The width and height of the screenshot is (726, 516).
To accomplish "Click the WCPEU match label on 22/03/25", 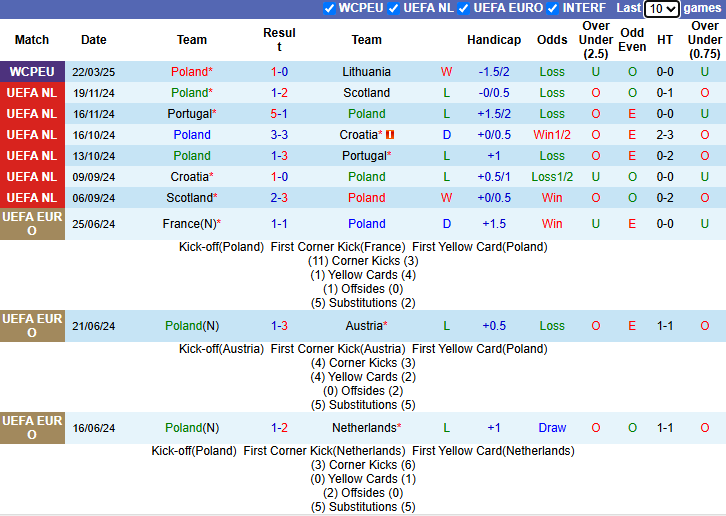I will coord(32,72).
